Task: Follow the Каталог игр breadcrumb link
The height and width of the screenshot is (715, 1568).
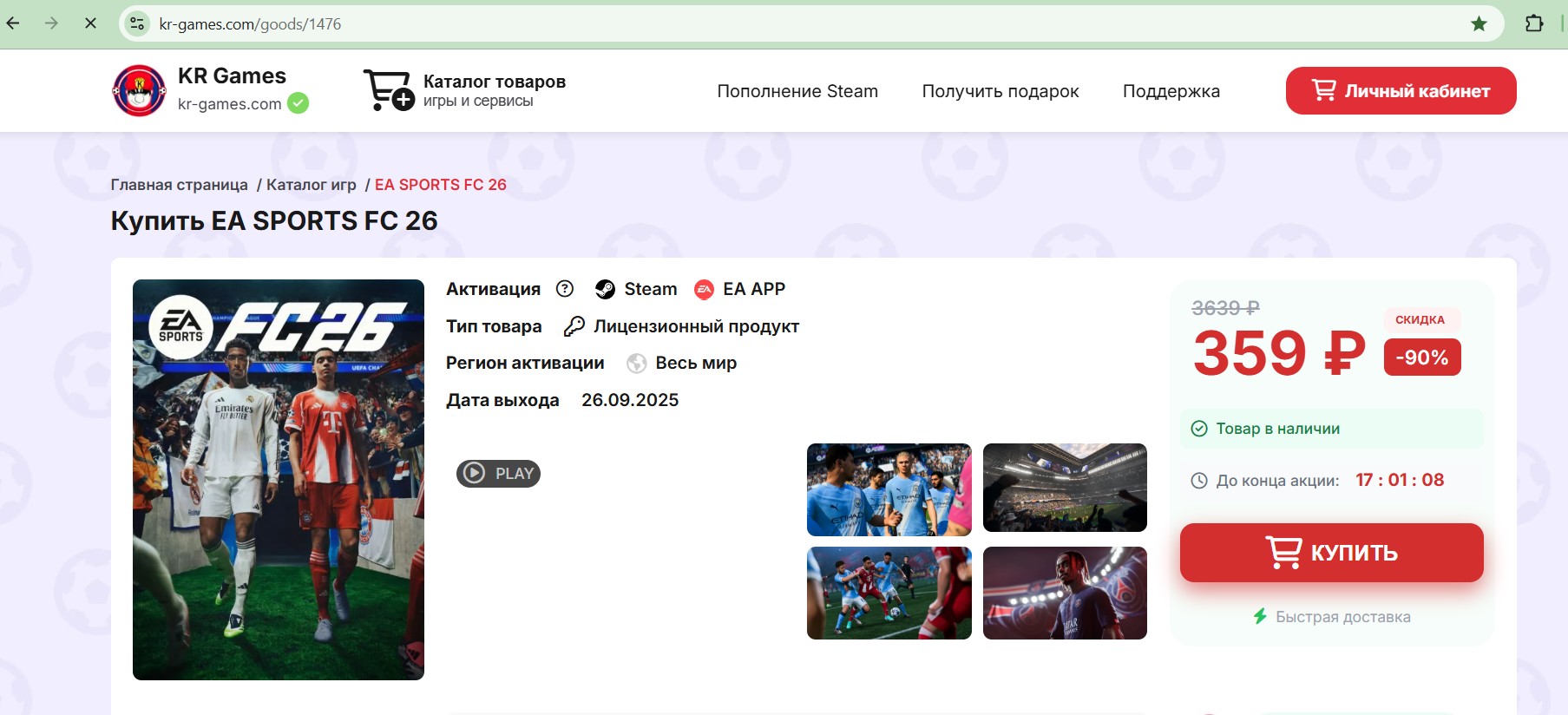Action: coord(311,185)
